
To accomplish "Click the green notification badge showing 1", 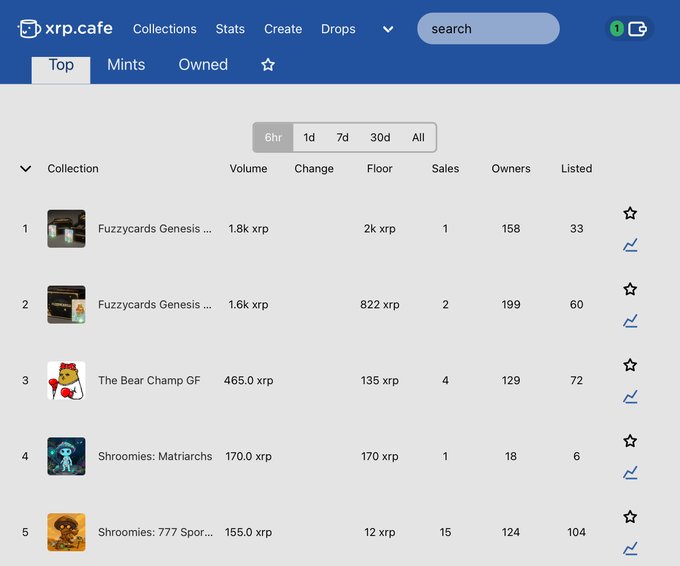I will [616, 29].
